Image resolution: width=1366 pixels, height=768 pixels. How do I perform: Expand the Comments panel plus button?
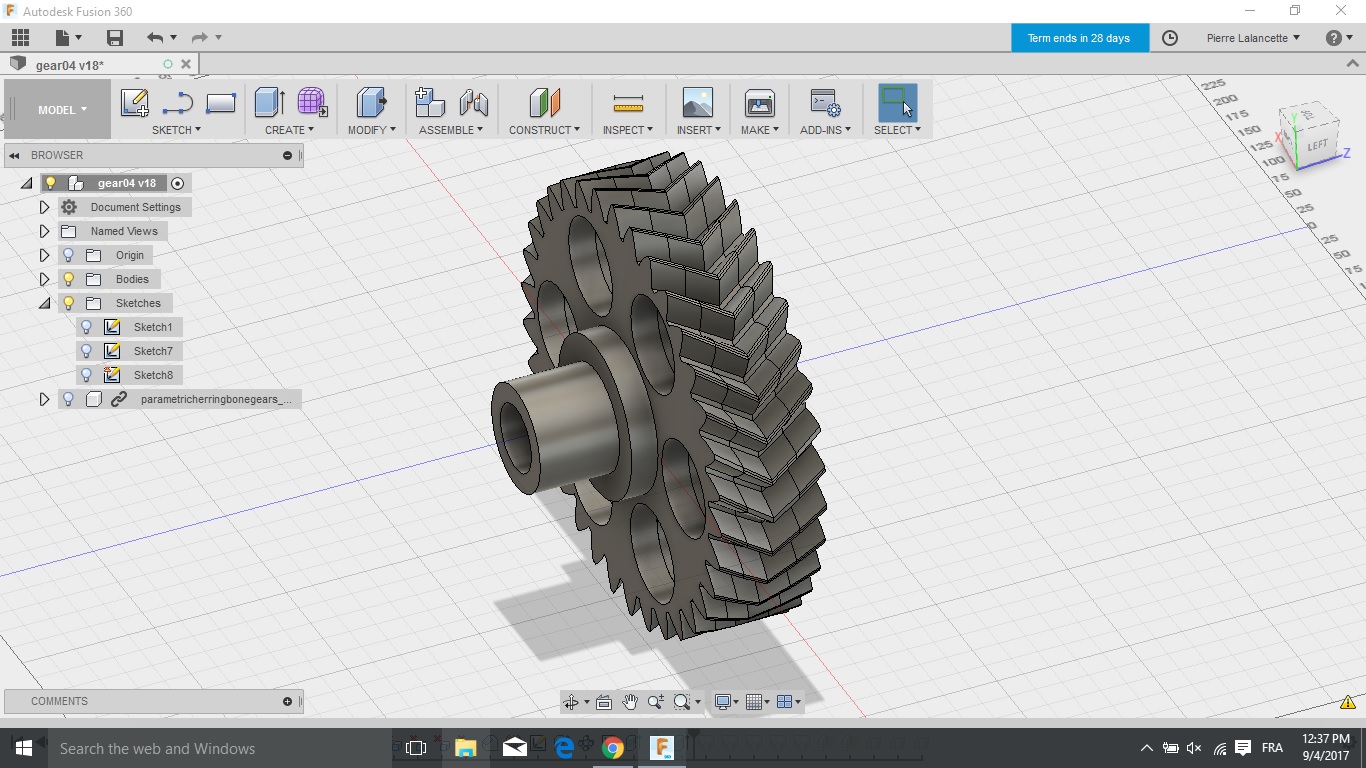click(288, 701)
